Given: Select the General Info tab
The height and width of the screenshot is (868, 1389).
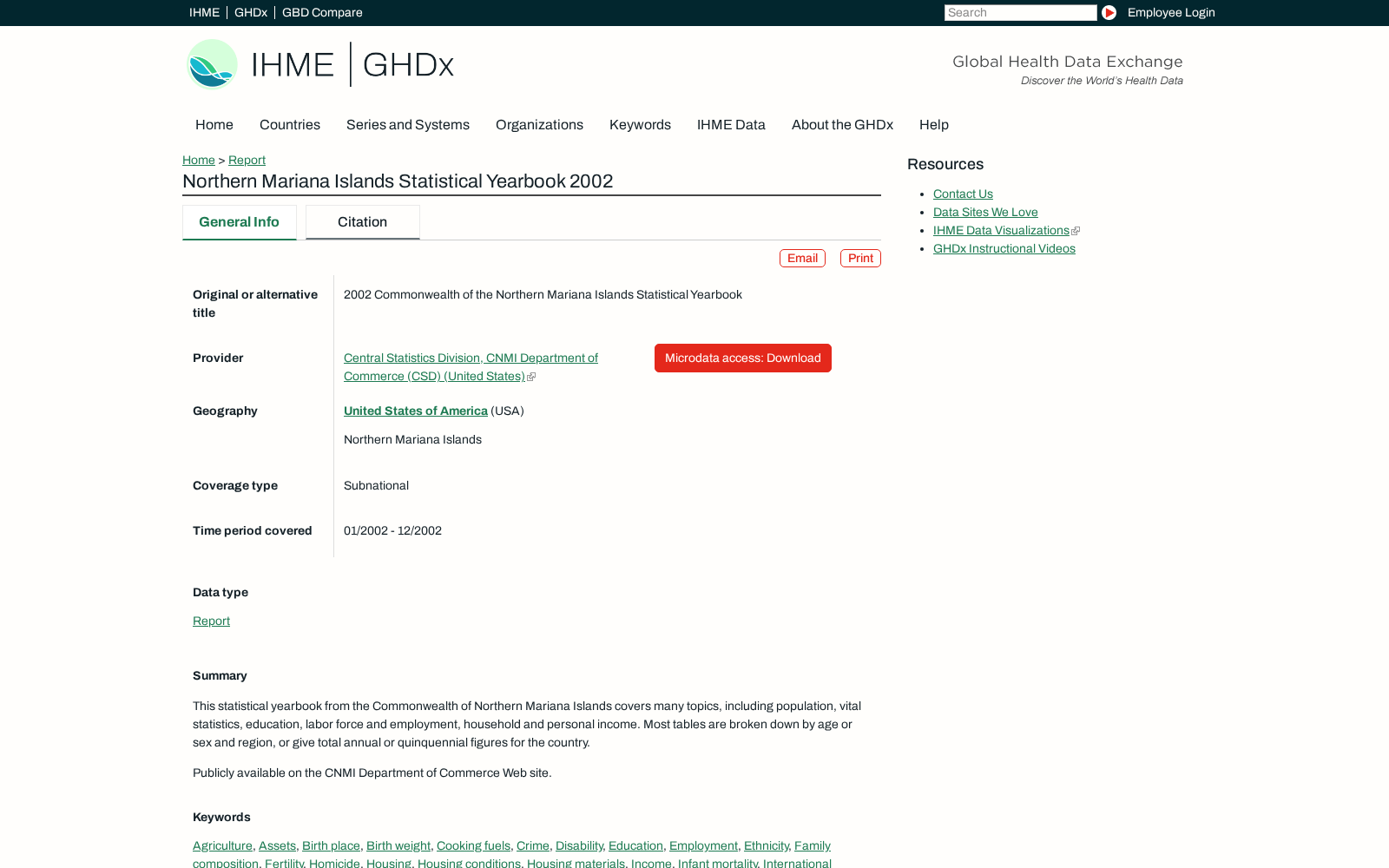Looking at the screenshot, I should (x=239, y=222).
